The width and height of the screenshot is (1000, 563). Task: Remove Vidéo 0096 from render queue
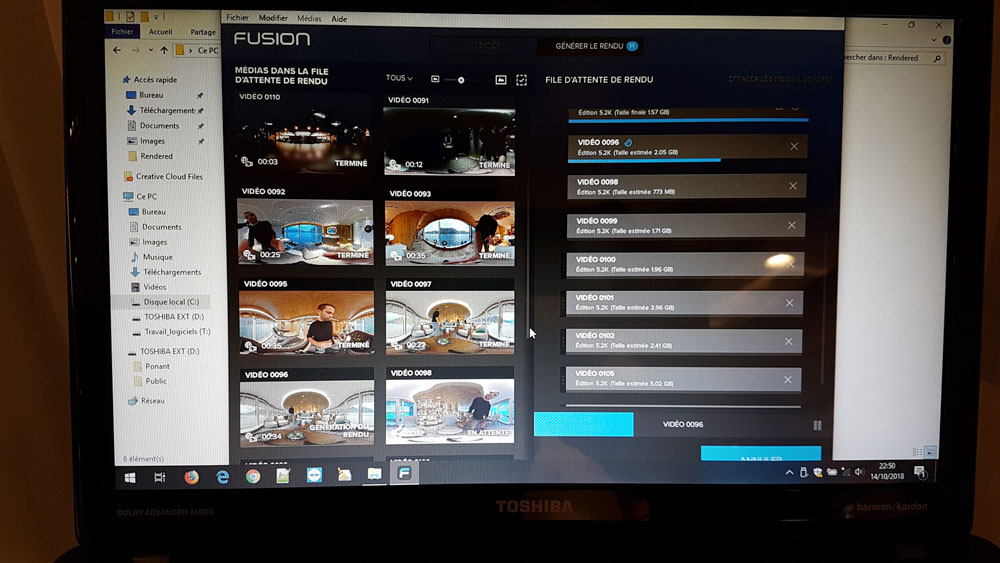(x=794, y=147)
